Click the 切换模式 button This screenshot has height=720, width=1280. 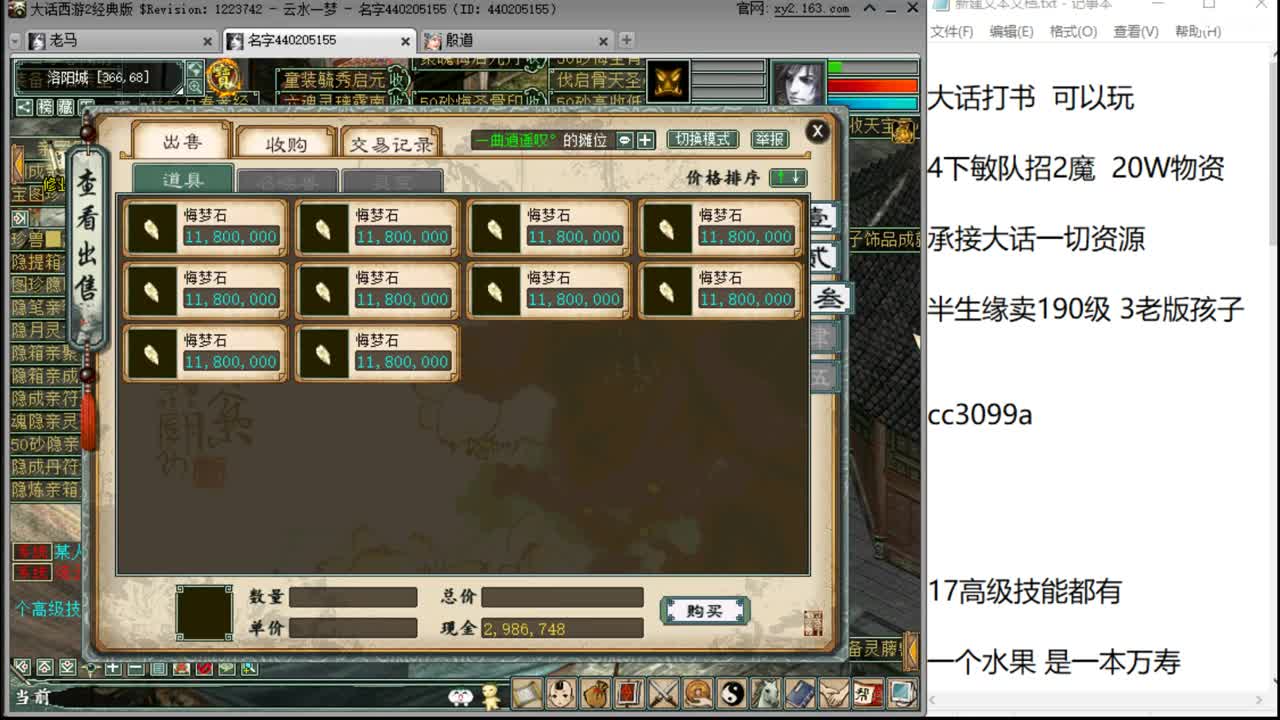pyautogui.click(x=702, y=140)
